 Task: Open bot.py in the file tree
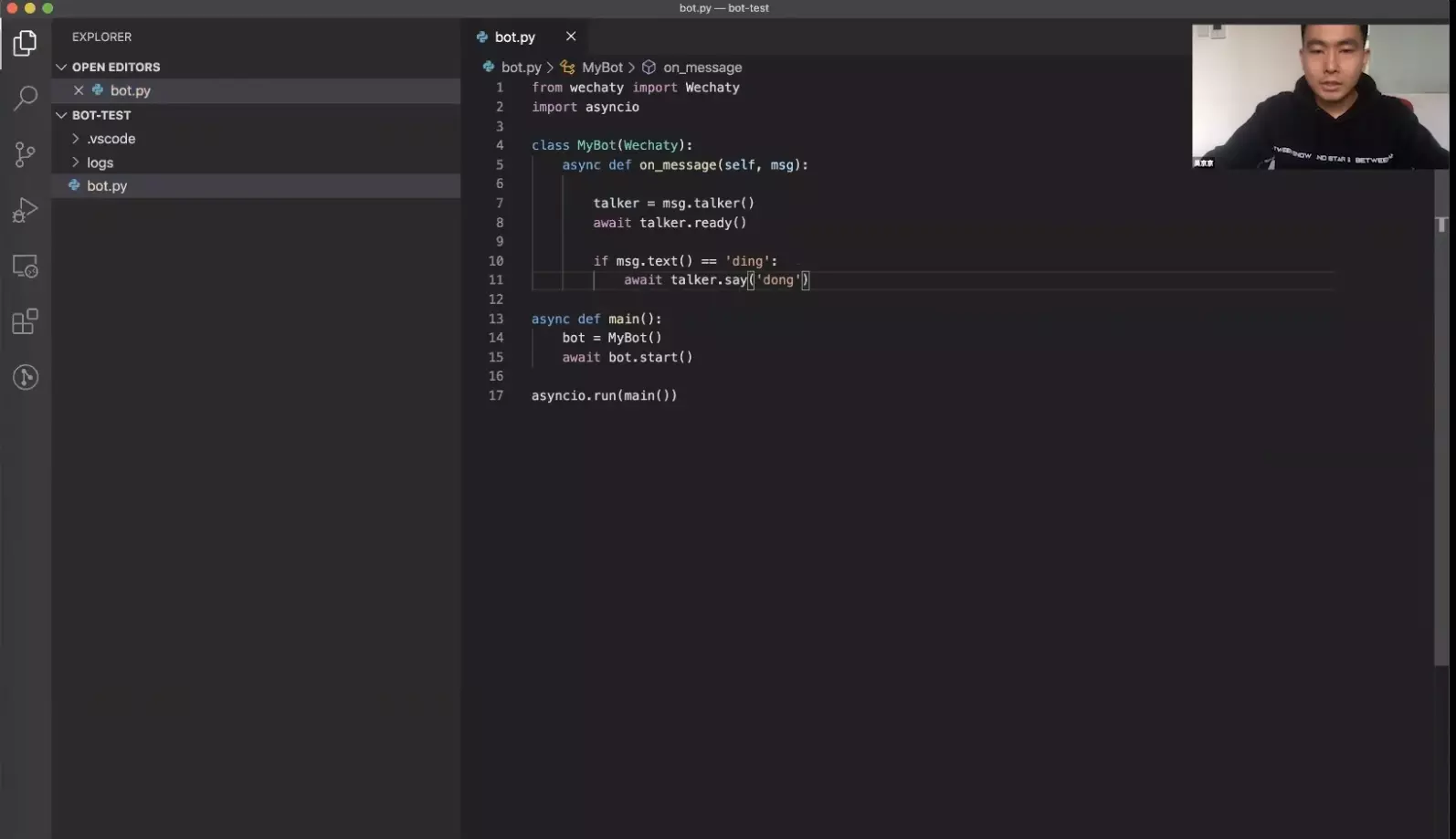pos(107,185)
